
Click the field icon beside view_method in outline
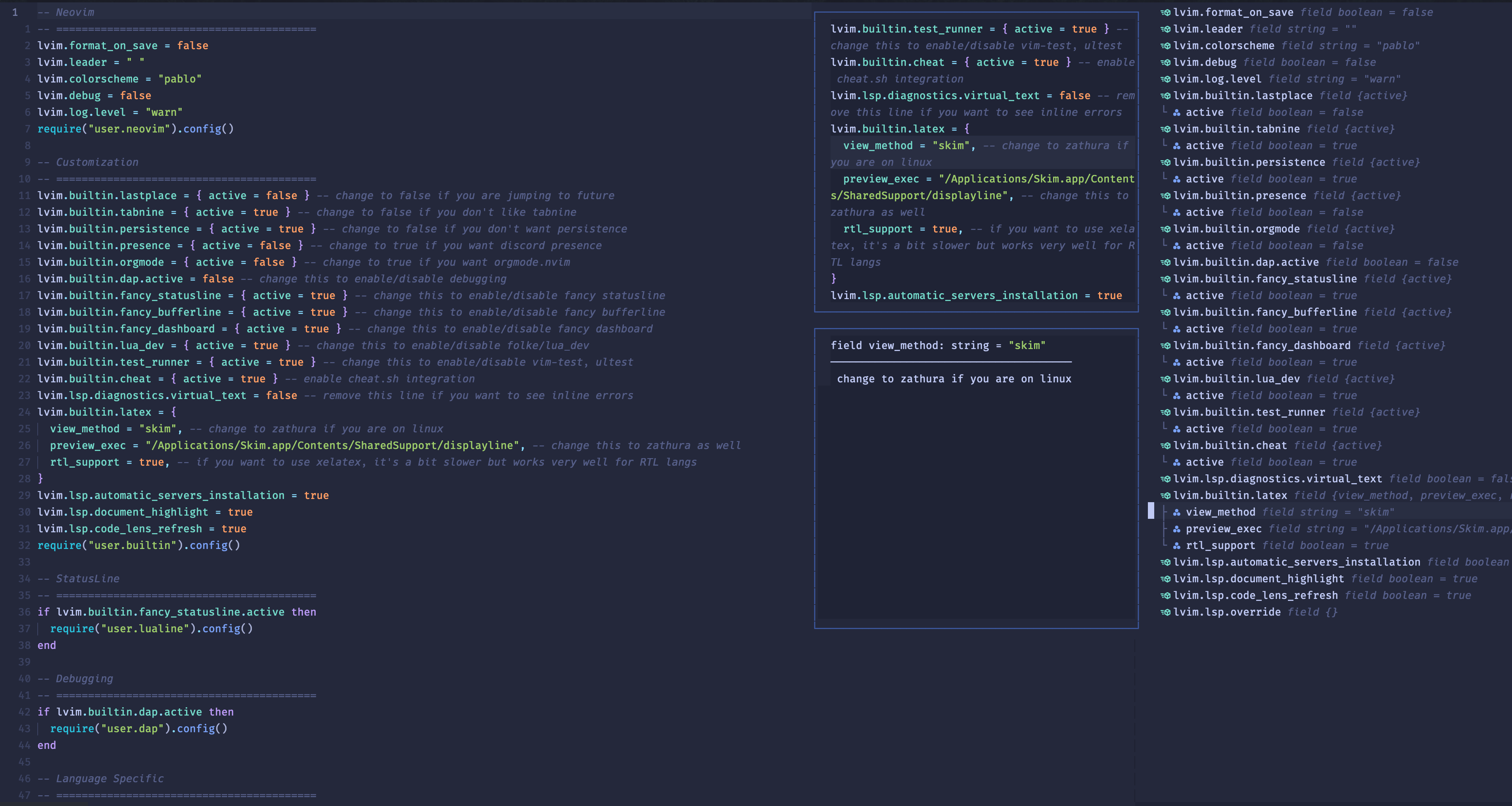1177,512
